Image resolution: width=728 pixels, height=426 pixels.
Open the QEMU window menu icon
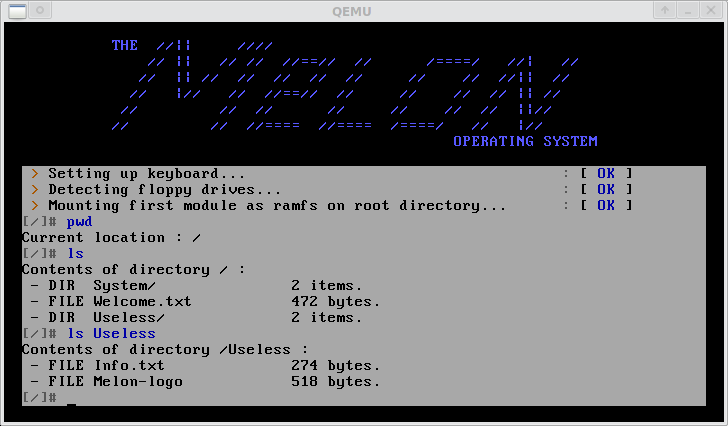point(17,11)
